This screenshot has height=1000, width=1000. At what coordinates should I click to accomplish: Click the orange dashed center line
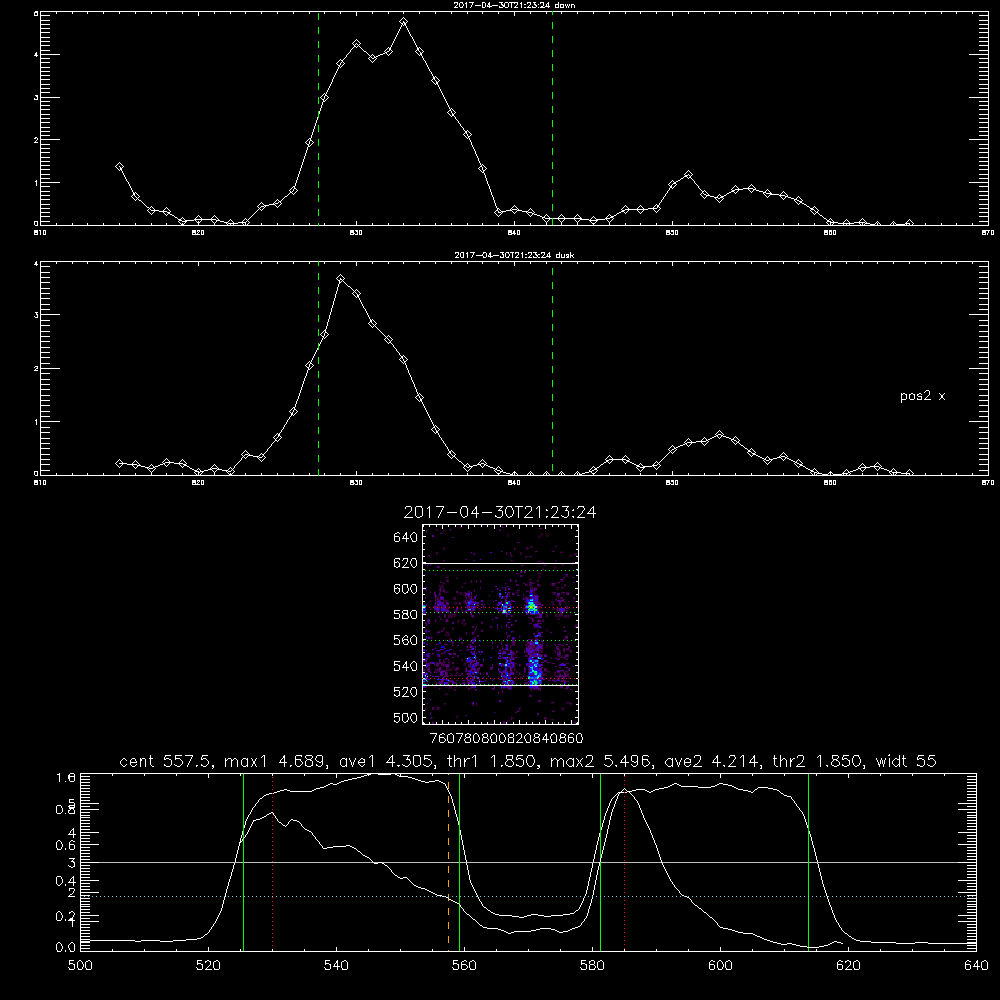tap(448, 861)
